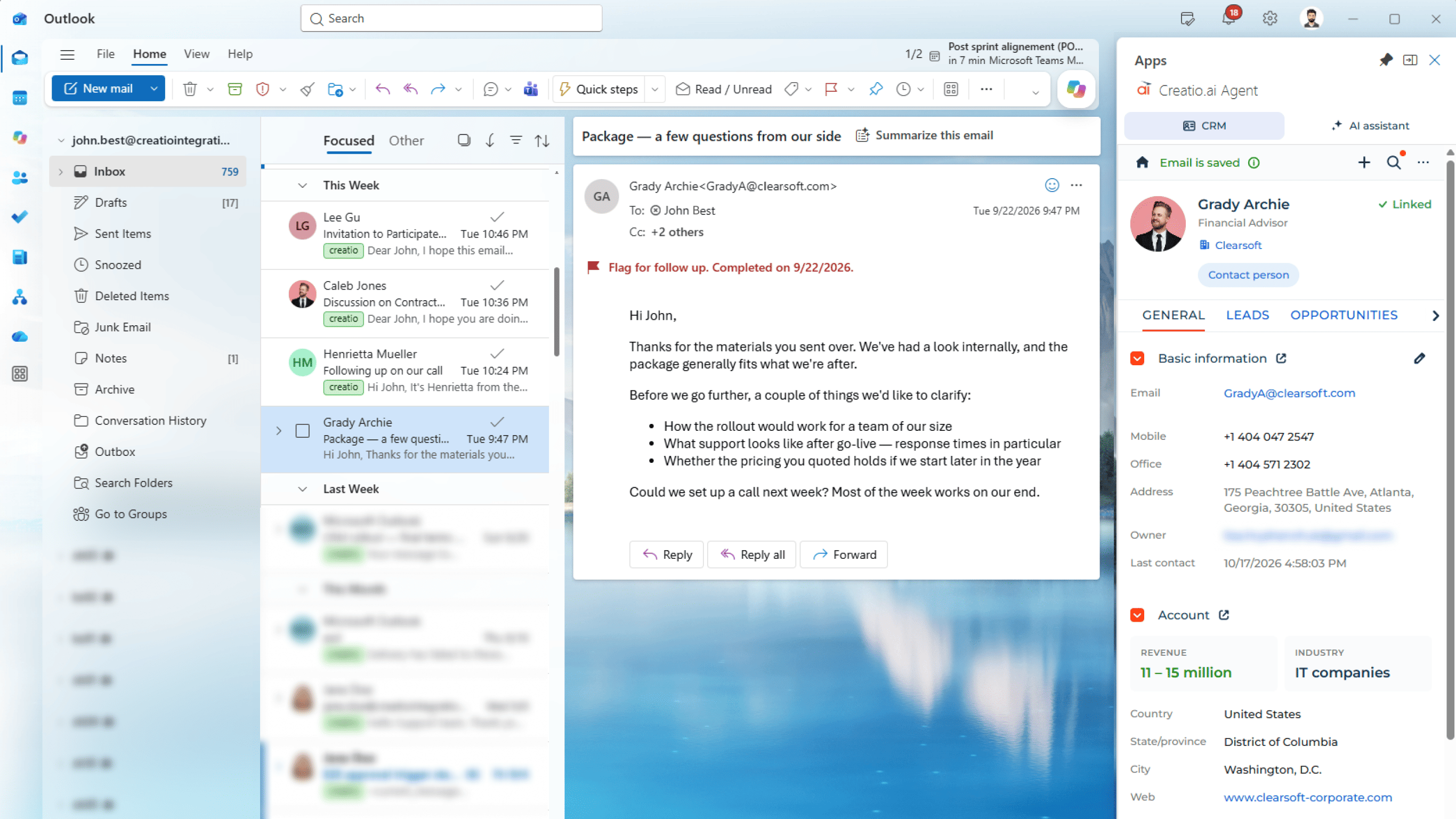Click the Forward button
The image size is (1456, 819).
point(843,555)
